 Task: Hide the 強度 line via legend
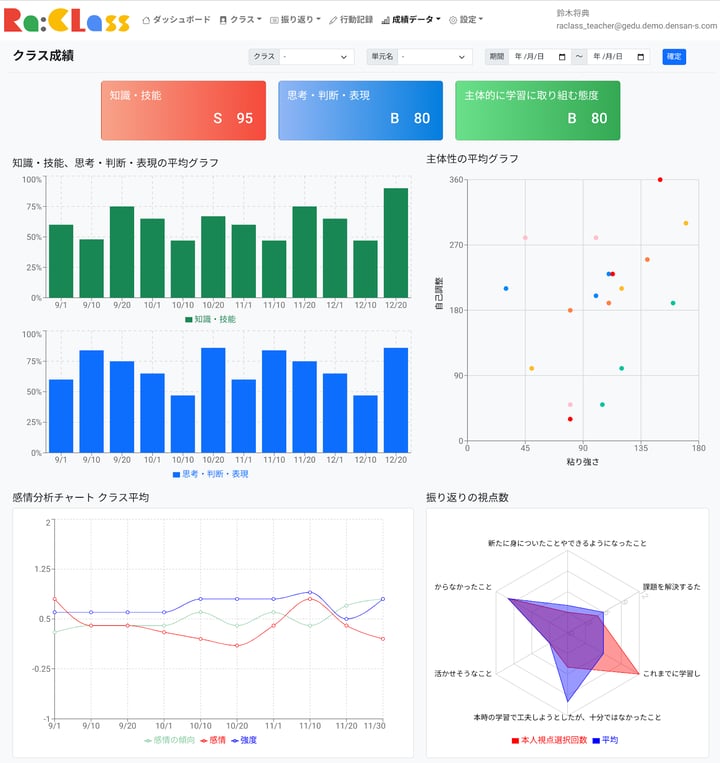coord(243,740)
